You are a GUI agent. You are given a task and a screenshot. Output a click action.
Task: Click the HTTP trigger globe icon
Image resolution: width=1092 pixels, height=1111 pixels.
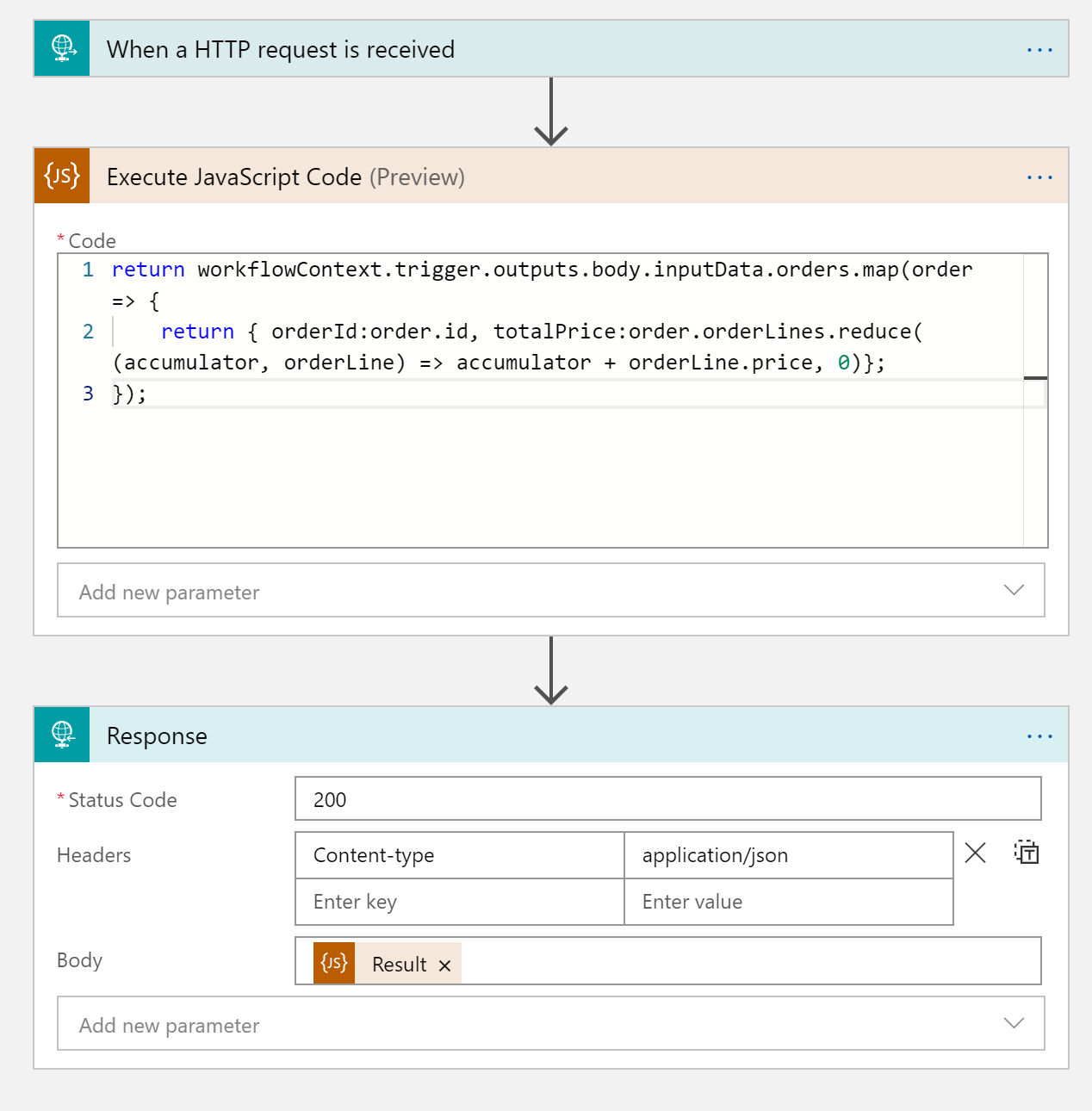[61, 48]
